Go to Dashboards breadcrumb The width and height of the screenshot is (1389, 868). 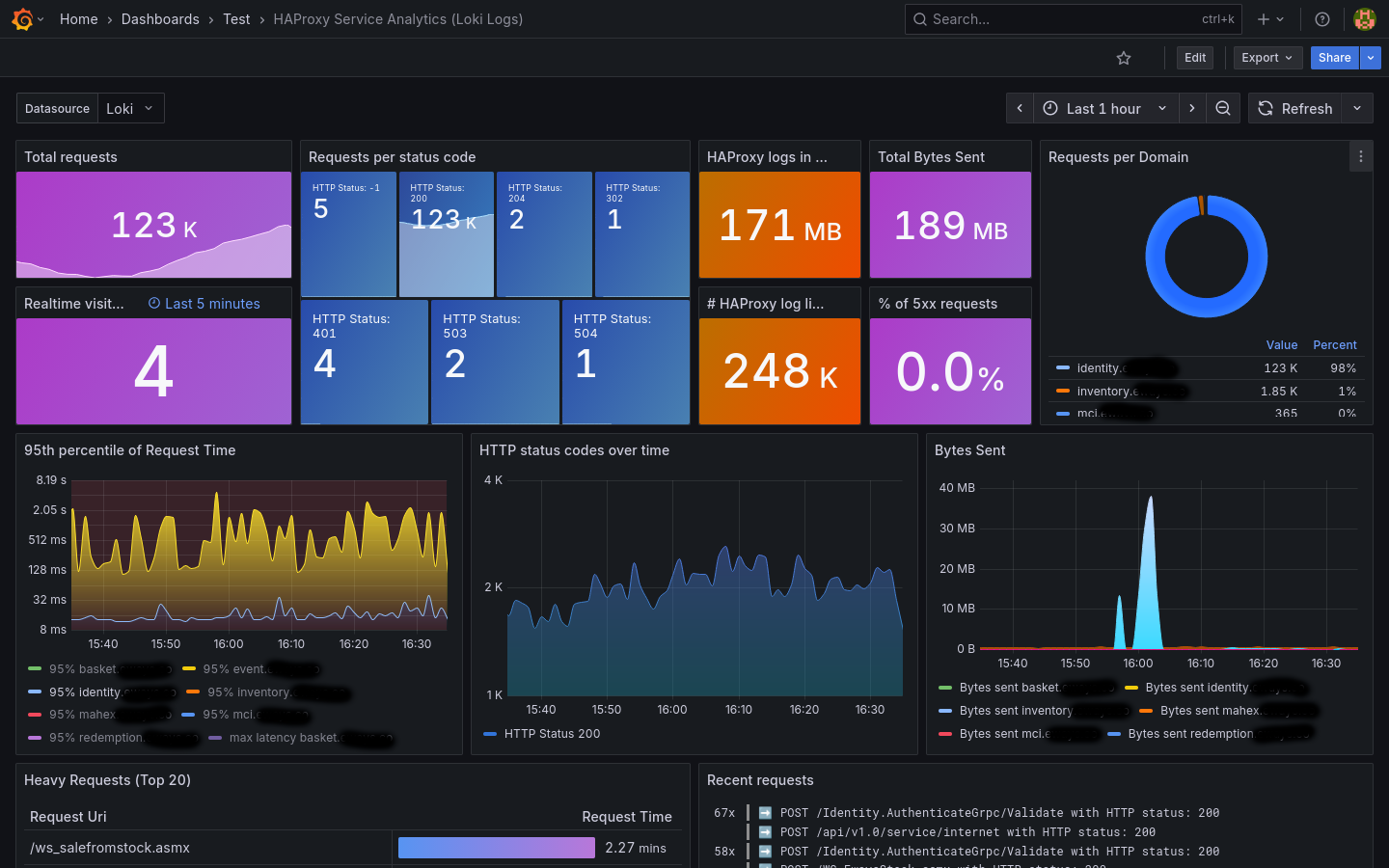(x=160, y=19)
